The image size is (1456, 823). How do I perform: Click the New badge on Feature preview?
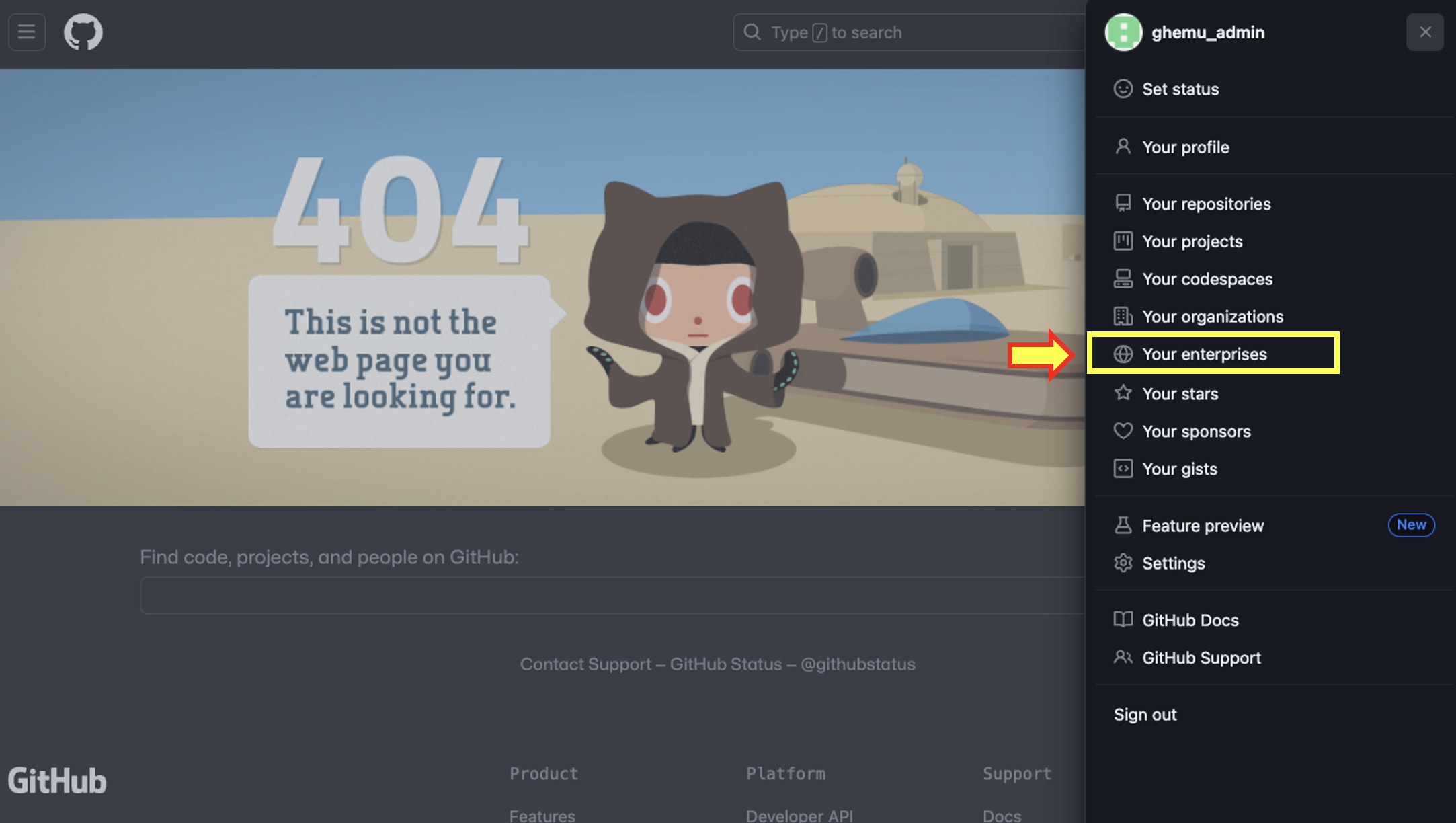[1411, 524]
